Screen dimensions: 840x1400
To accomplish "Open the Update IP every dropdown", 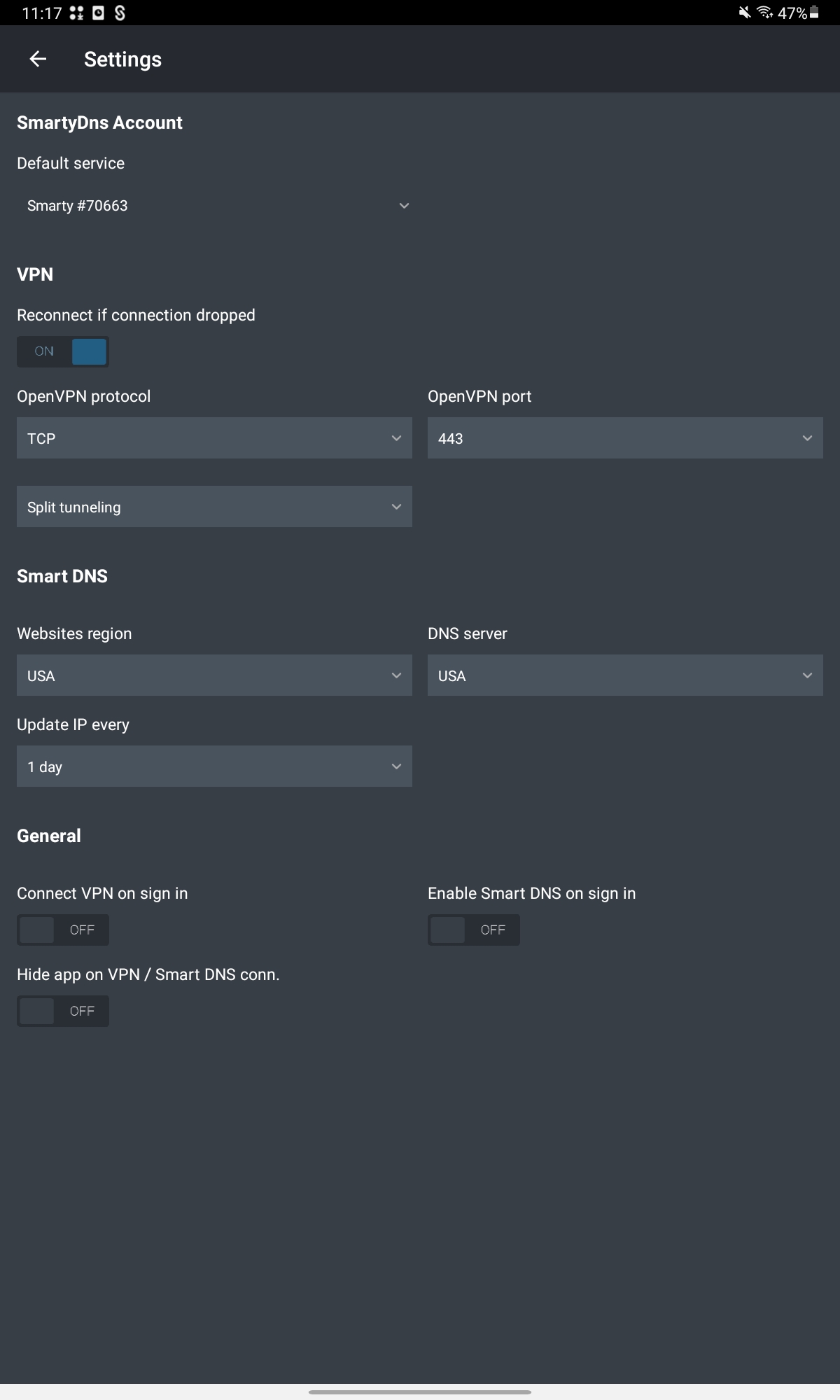I will pyautogui.click(x=214, y=766).
